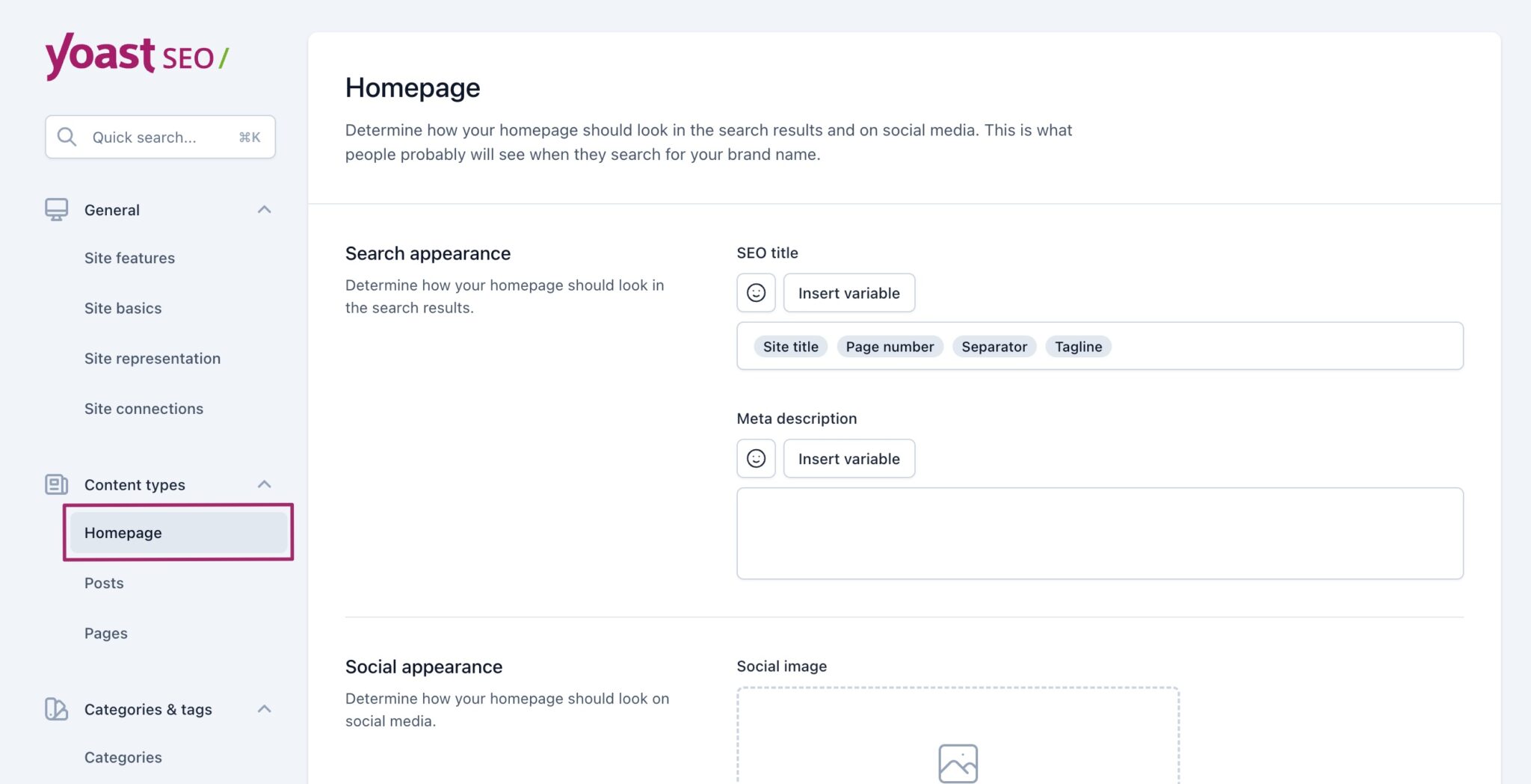Remove the Site title variable pill
This screenshot has width=1531, height=784.
[x=790, y=346]
